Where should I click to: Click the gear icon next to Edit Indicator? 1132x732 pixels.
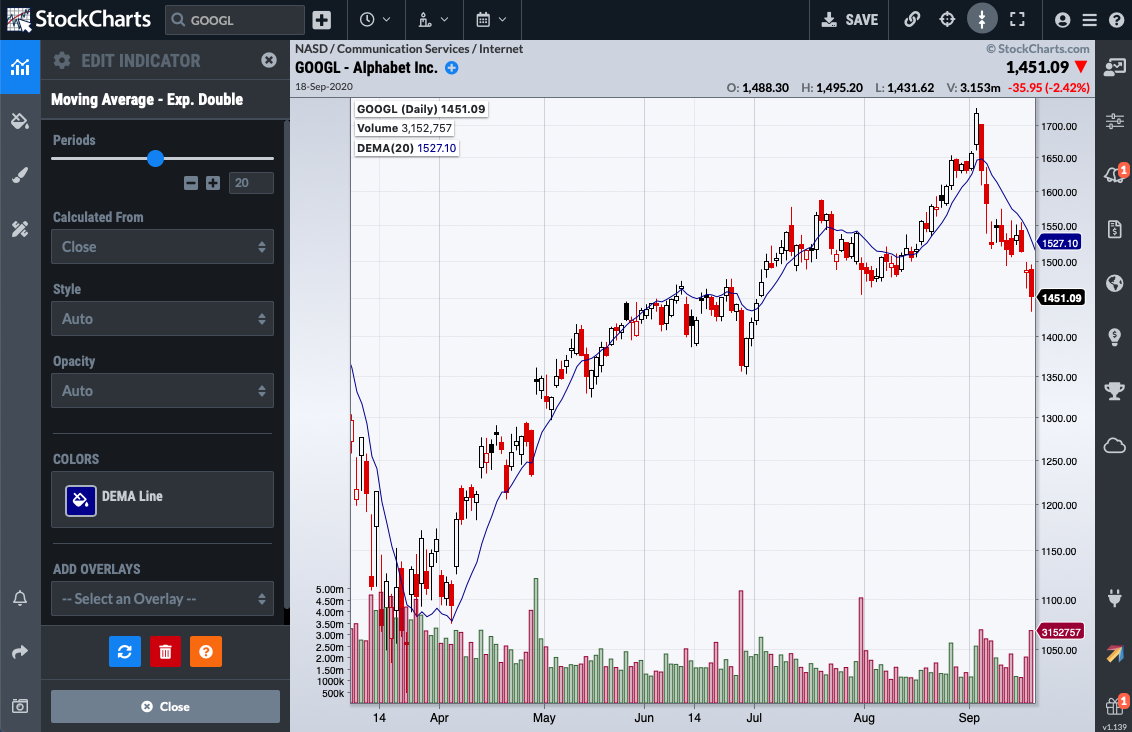[x=62, y=61]
